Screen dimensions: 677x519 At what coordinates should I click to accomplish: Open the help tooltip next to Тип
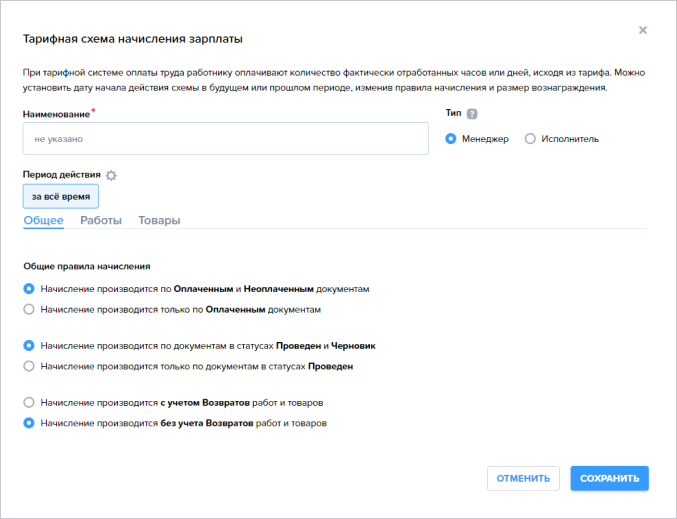click(472, 114)
